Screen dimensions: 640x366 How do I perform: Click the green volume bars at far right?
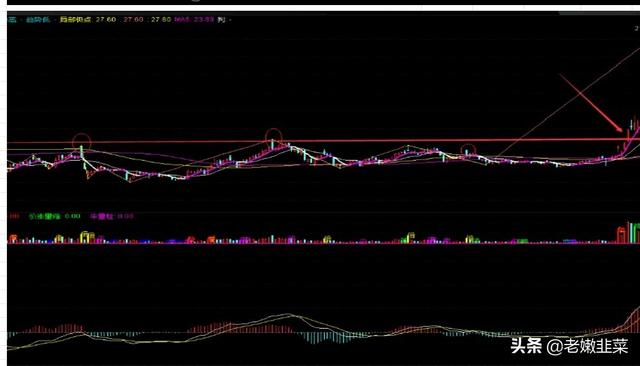pyautogui.click(x=634, y=233)
